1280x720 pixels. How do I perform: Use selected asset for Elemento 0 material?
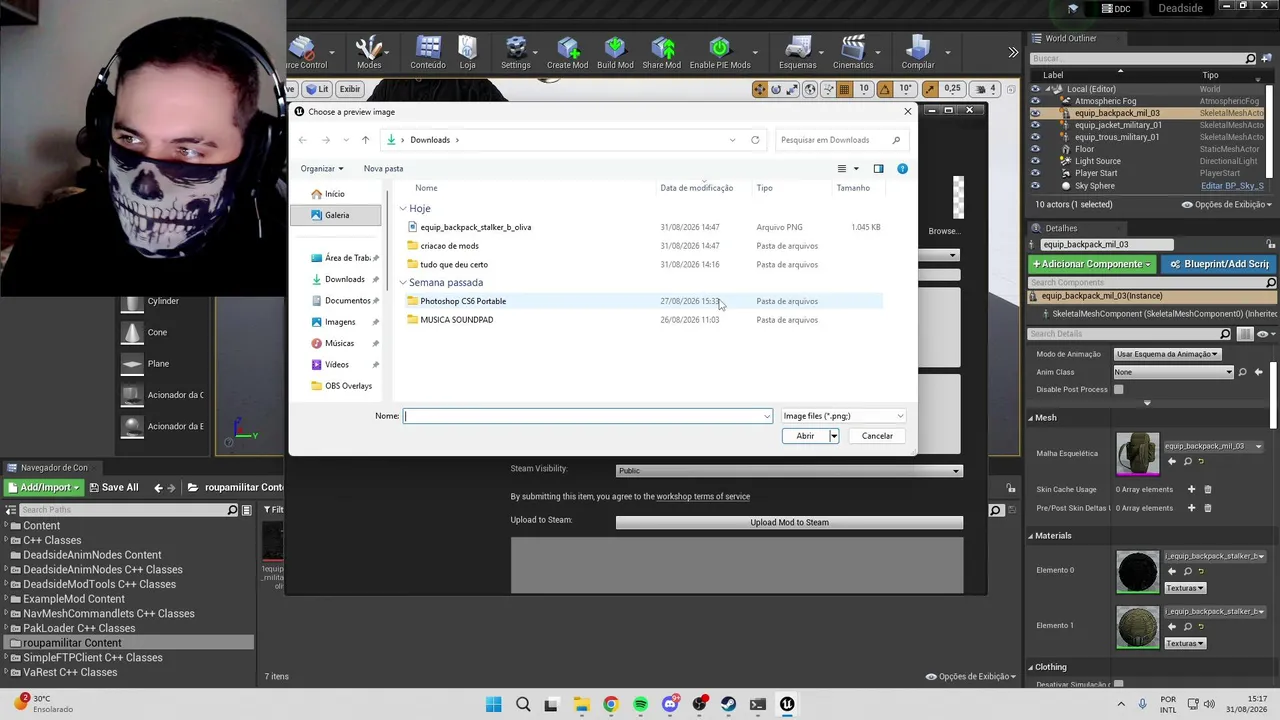coord(1172,571)
